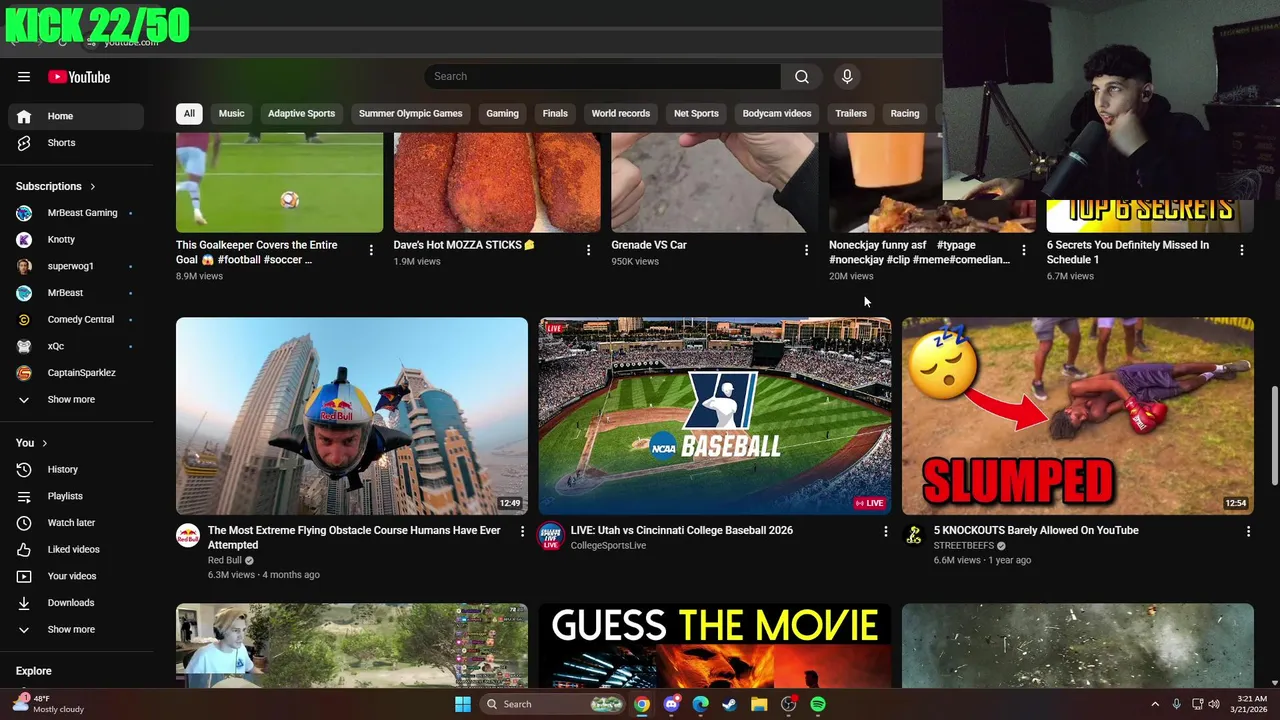Select the Adaptive Sports chip
1280x720 pixels.
click(x=301, y=114)
